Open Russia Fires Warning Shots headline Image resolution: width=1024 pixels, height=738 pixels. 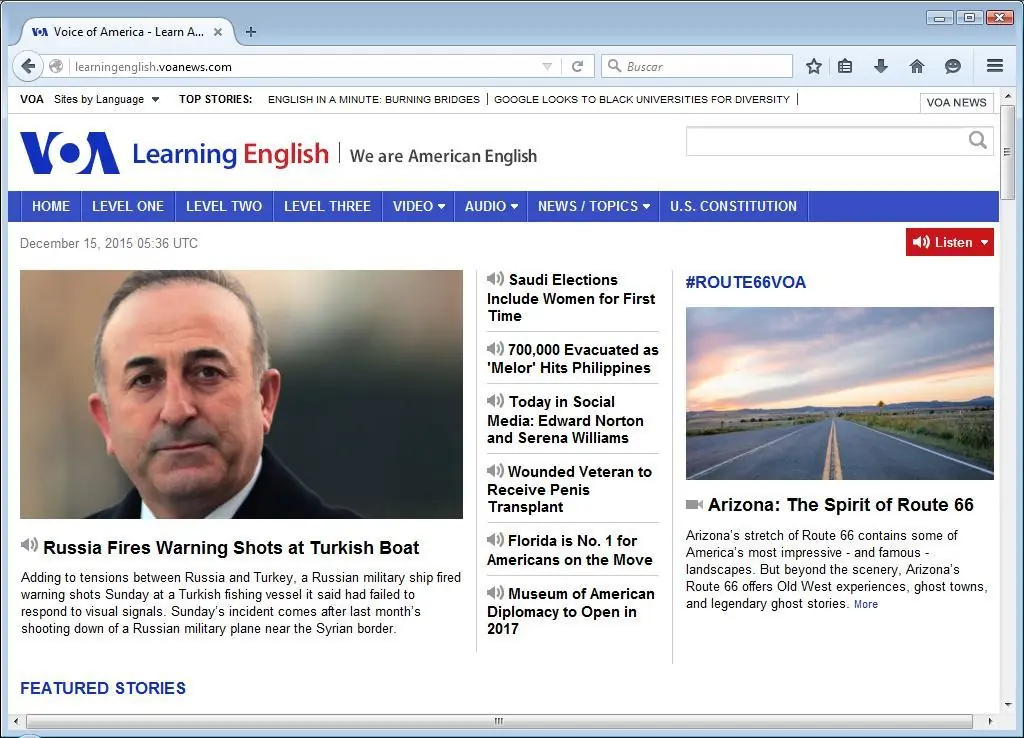tap(231, 547)
